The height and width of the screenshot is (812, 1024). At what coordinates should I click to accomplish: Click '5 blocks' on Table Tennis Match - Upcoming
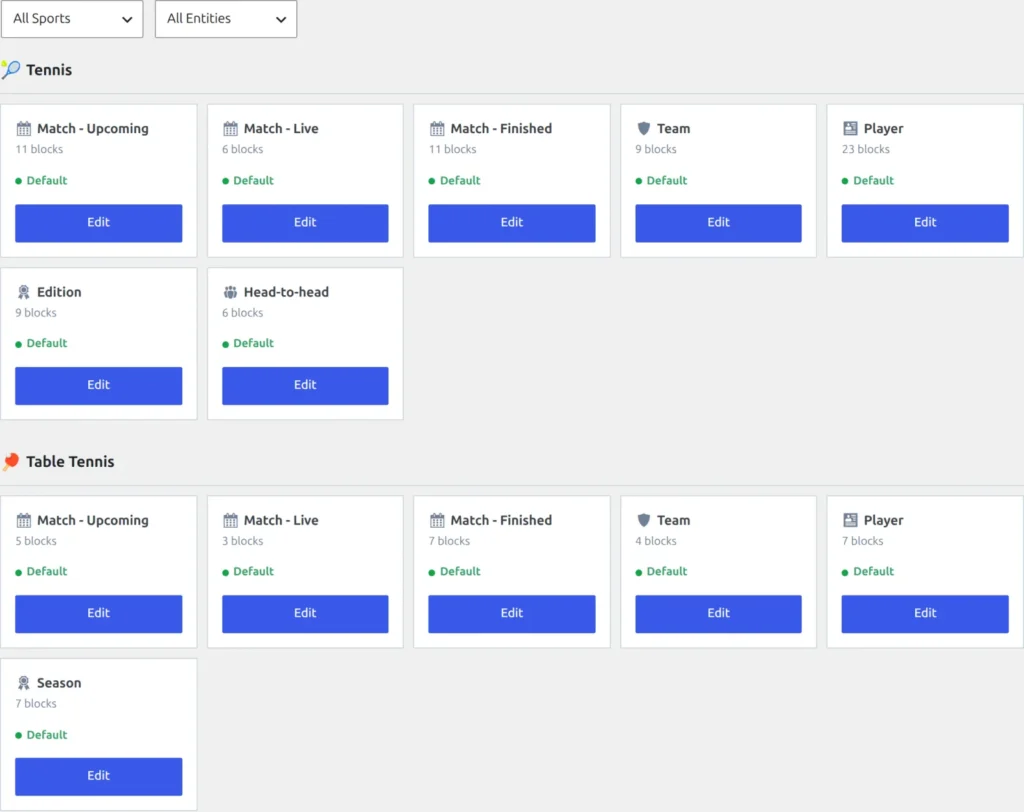click(x=36, y=541)
